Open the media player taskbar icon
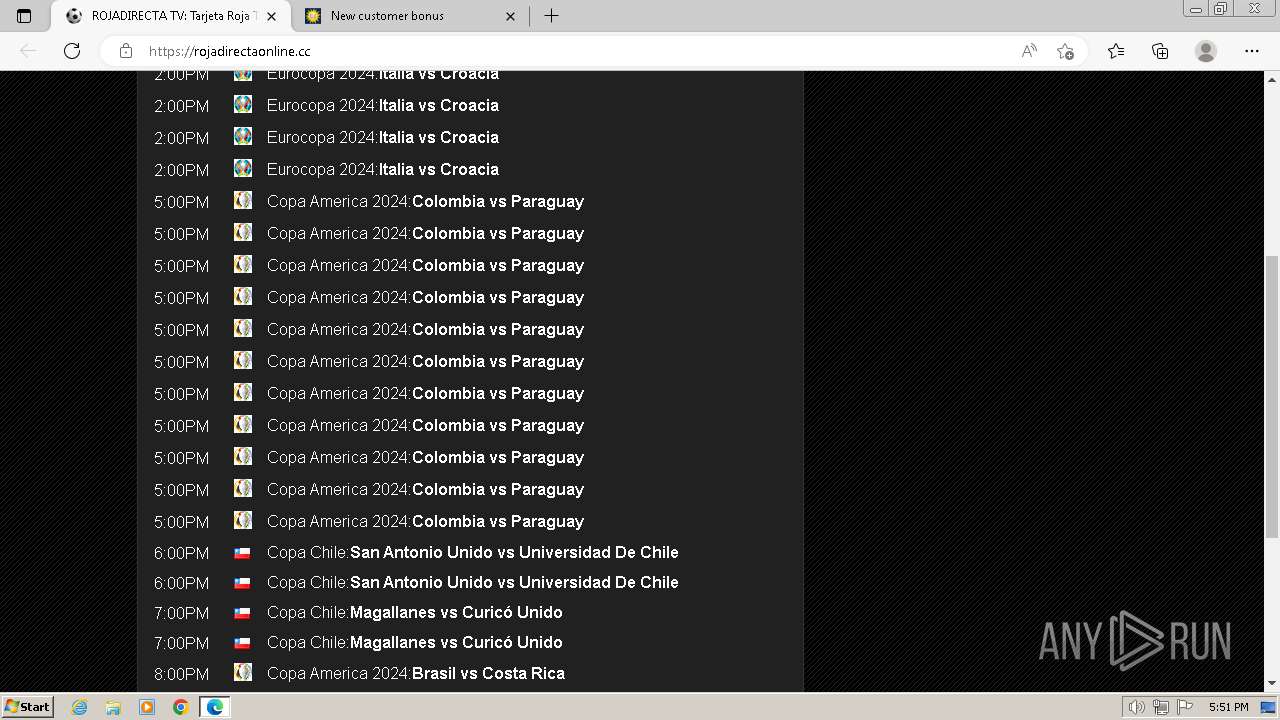The height and width of the screenshot is (720, 1280). pos(147,707)
